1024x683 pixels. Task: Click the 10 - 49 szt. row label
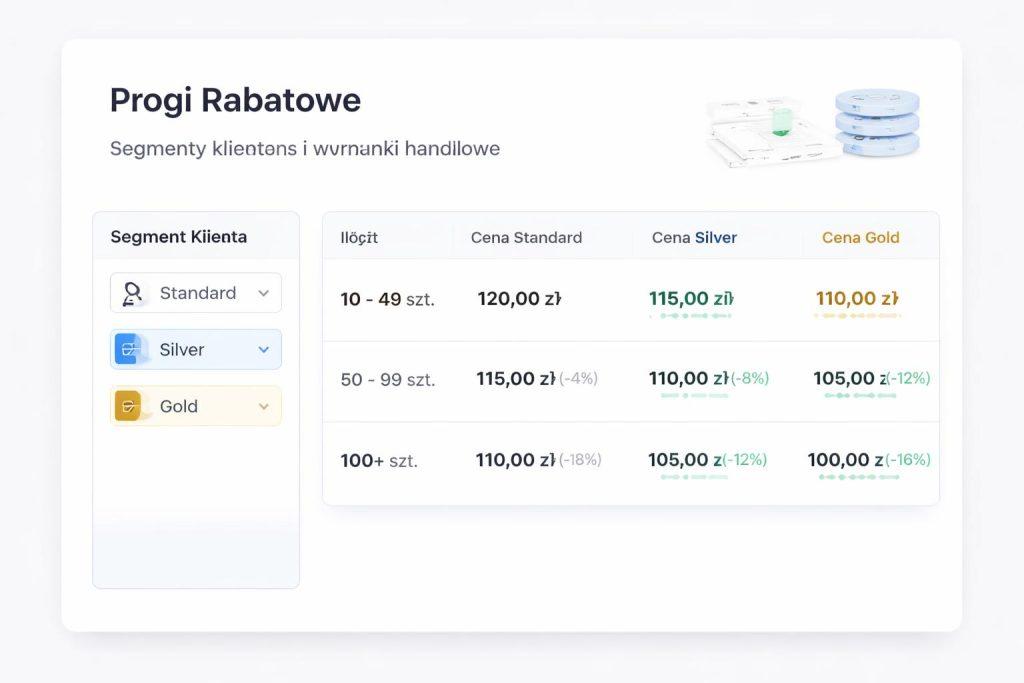[387, 299]
